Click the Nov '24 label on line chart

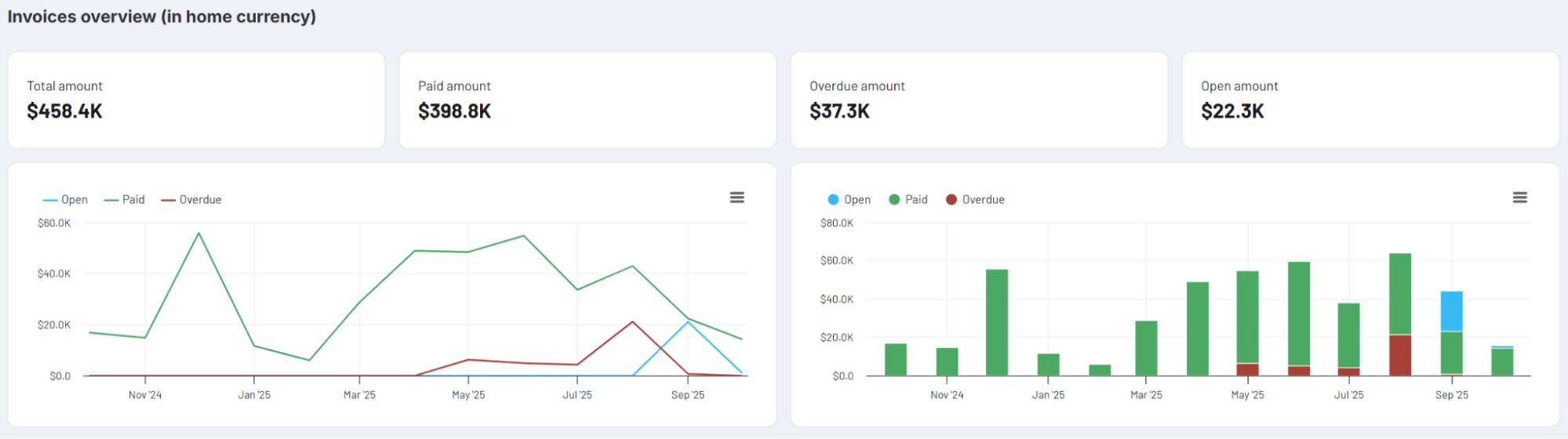pyautogui.click(x=145, y=395)
